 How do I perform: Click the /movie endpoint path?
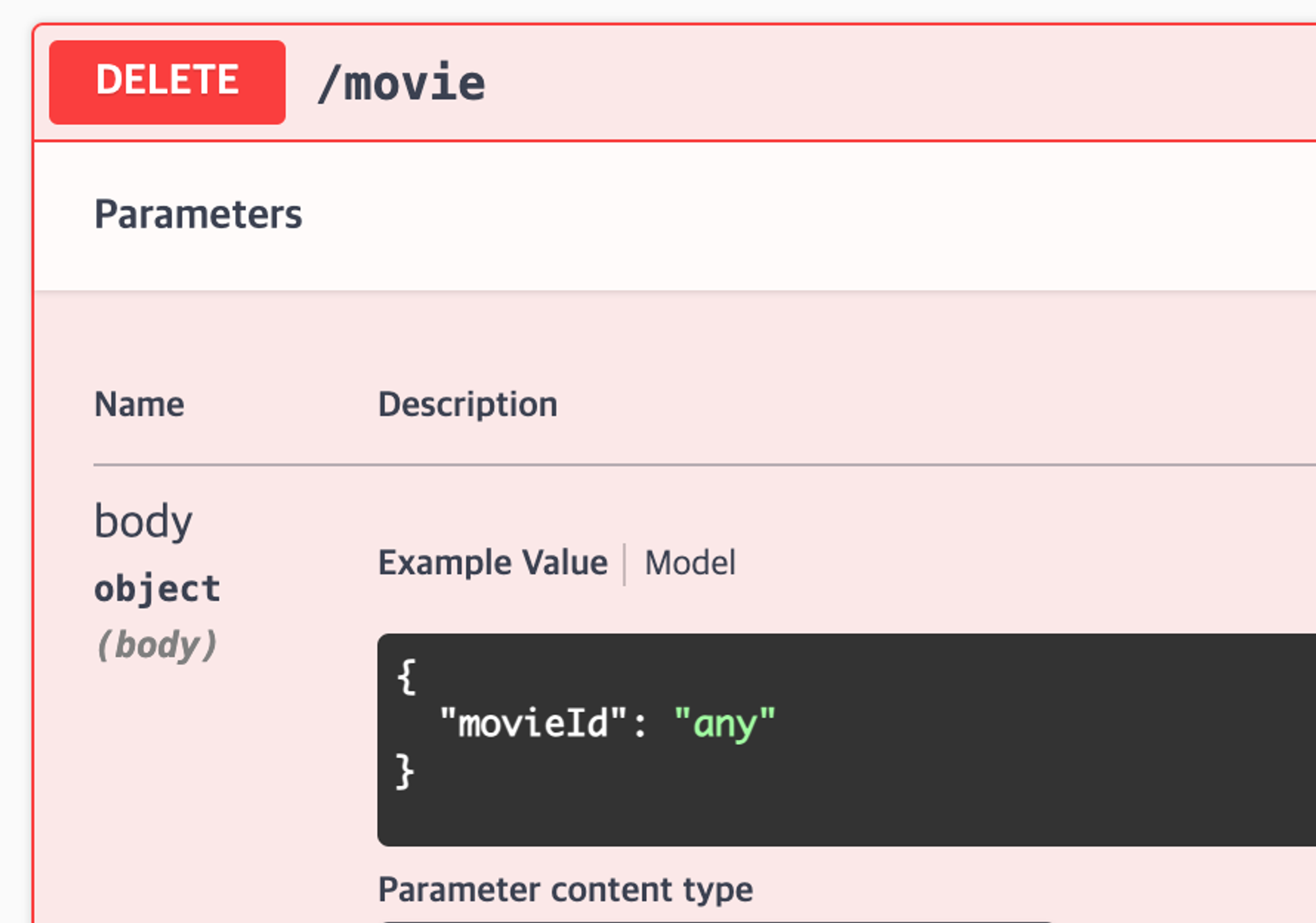point(401,84)
